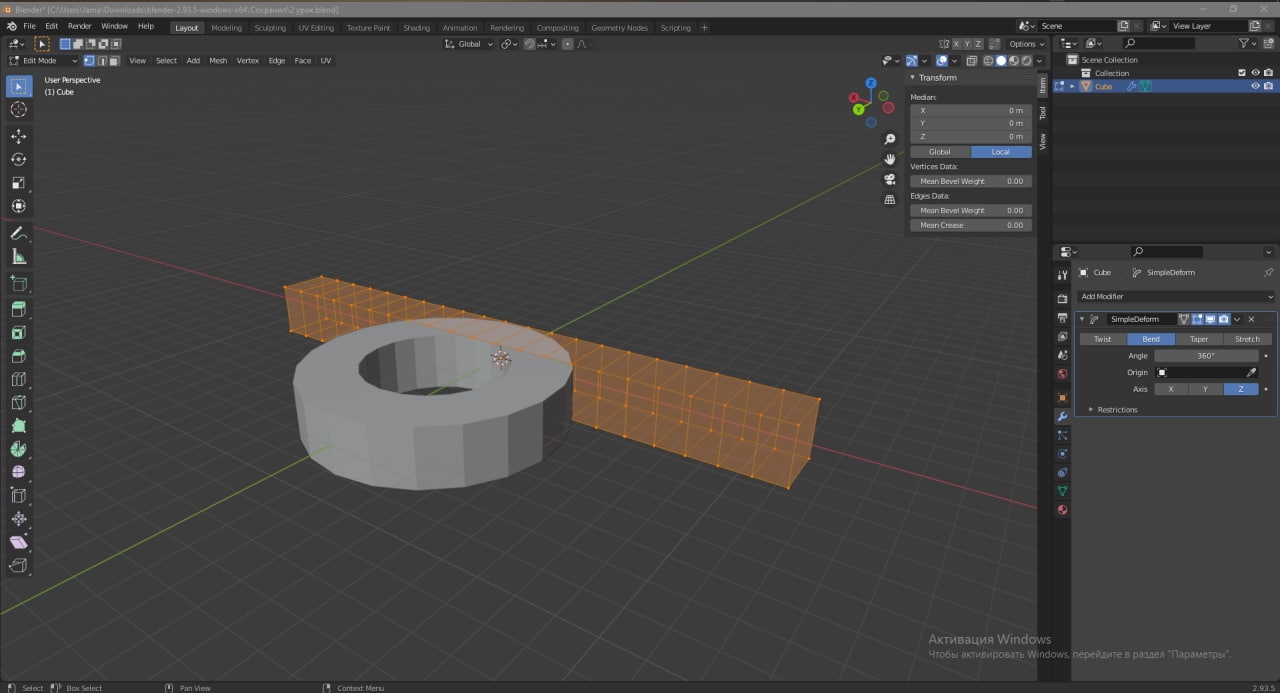This screenshot has width=1280, height=693.
Task: Switch to vertex select mode
Action: pyautogui.click(x=89, y=60)
